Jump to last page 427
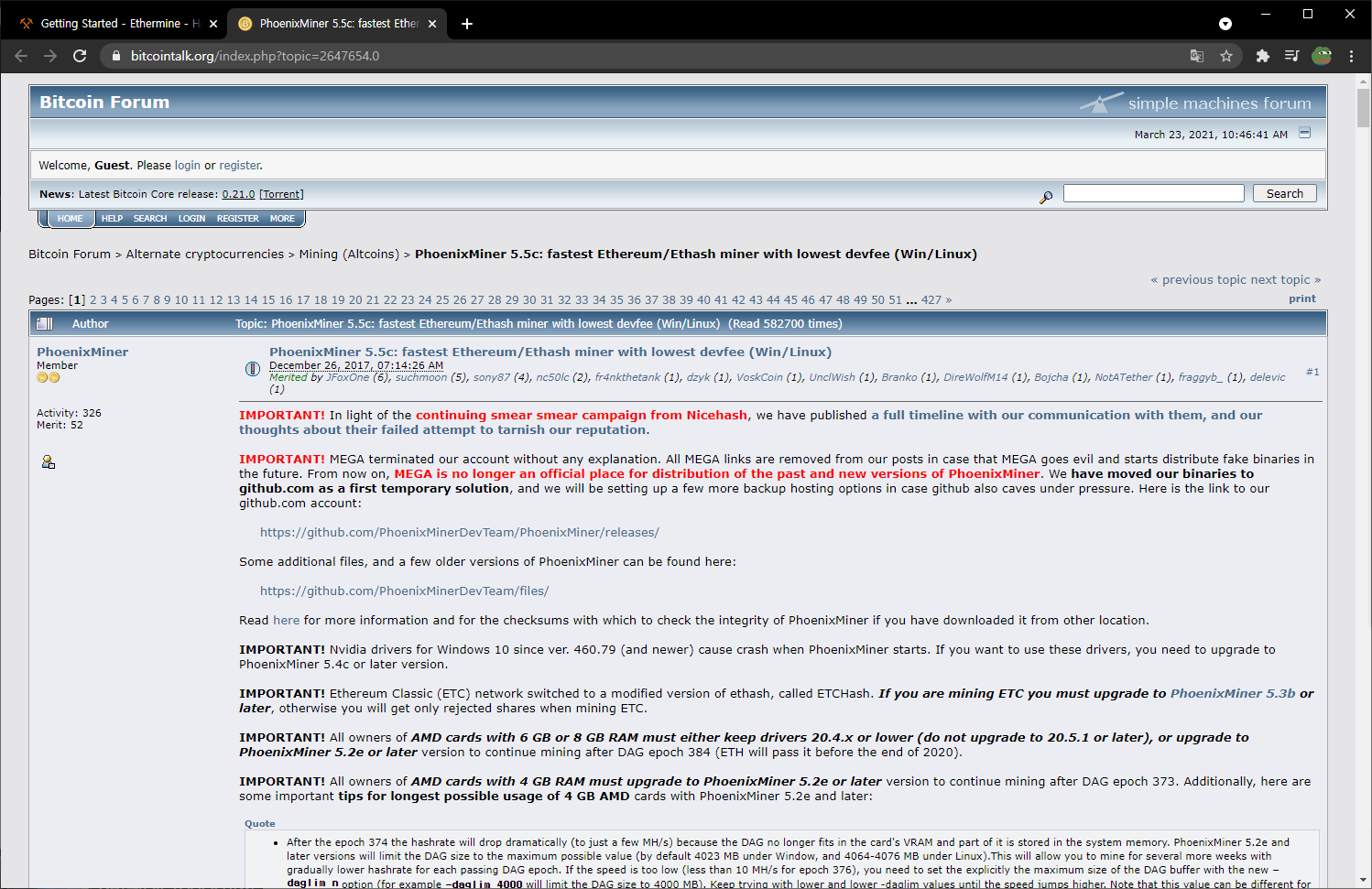Image resolution: width=1372 pixels, height=889 pixels. (x=931, y=300)
